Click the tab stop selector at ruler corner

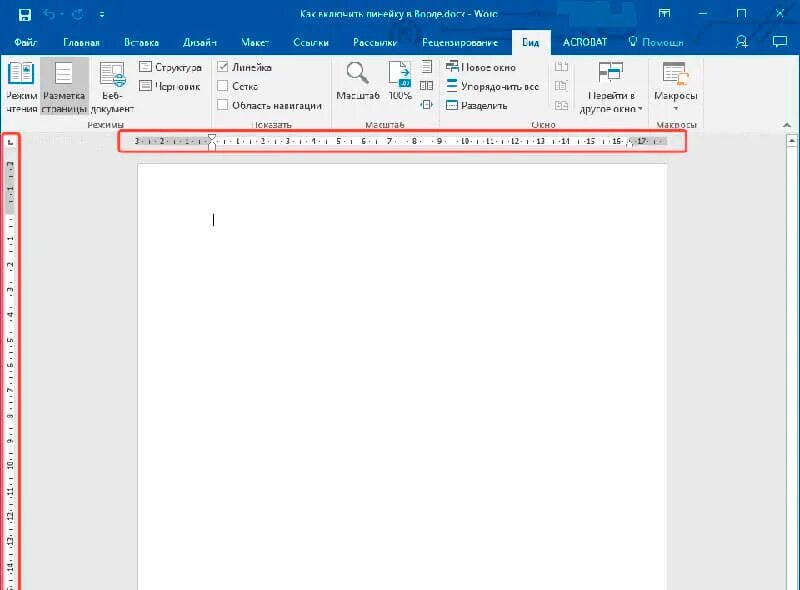point(11,142)
